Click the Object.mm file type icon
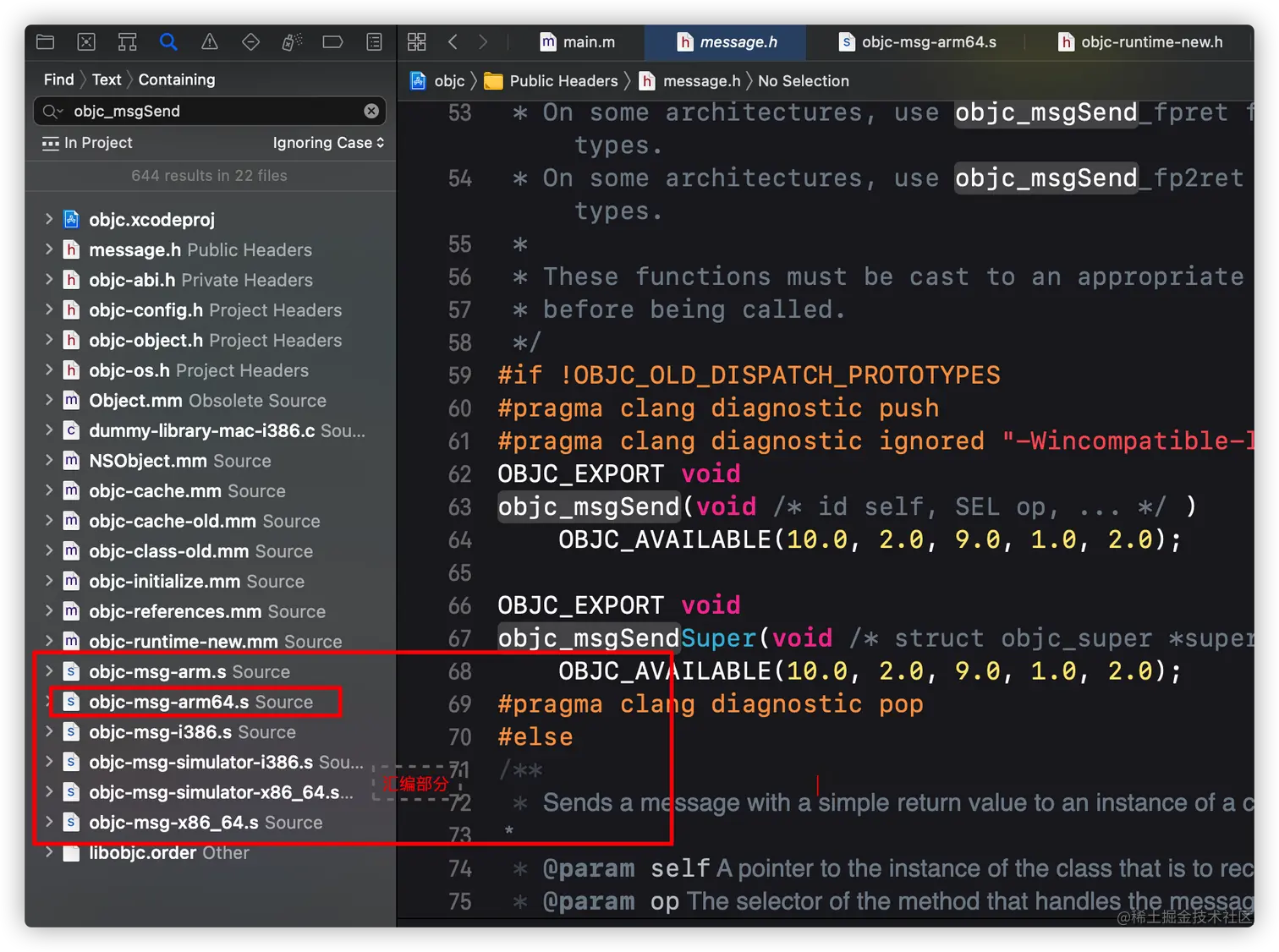Viewport: 1279px width, 952px height. click(72, 400)
